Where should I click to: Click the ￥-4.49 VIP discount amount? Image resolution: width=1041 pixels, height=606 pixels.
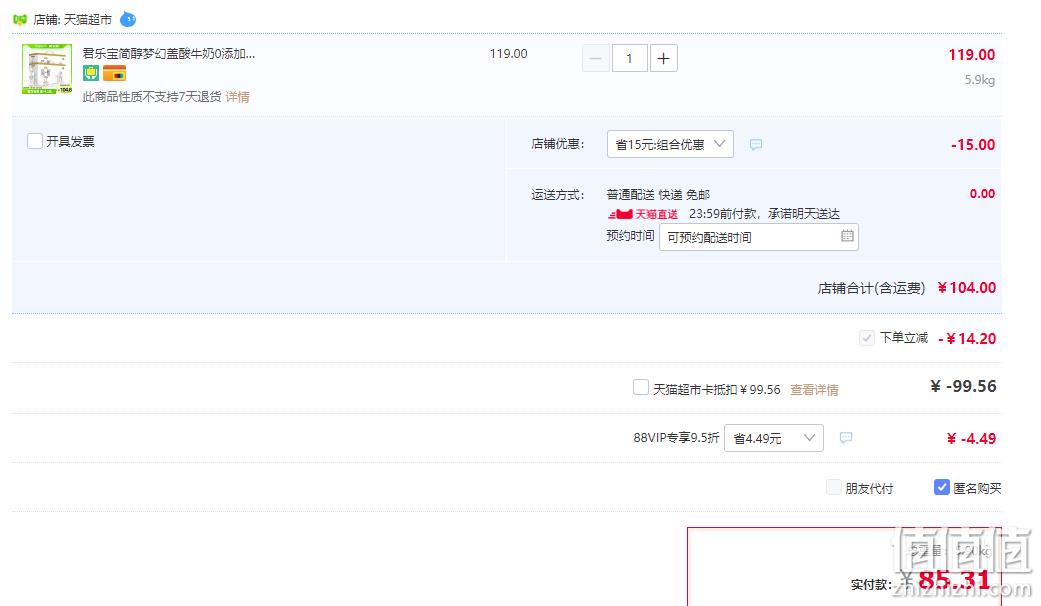point(971,438)
